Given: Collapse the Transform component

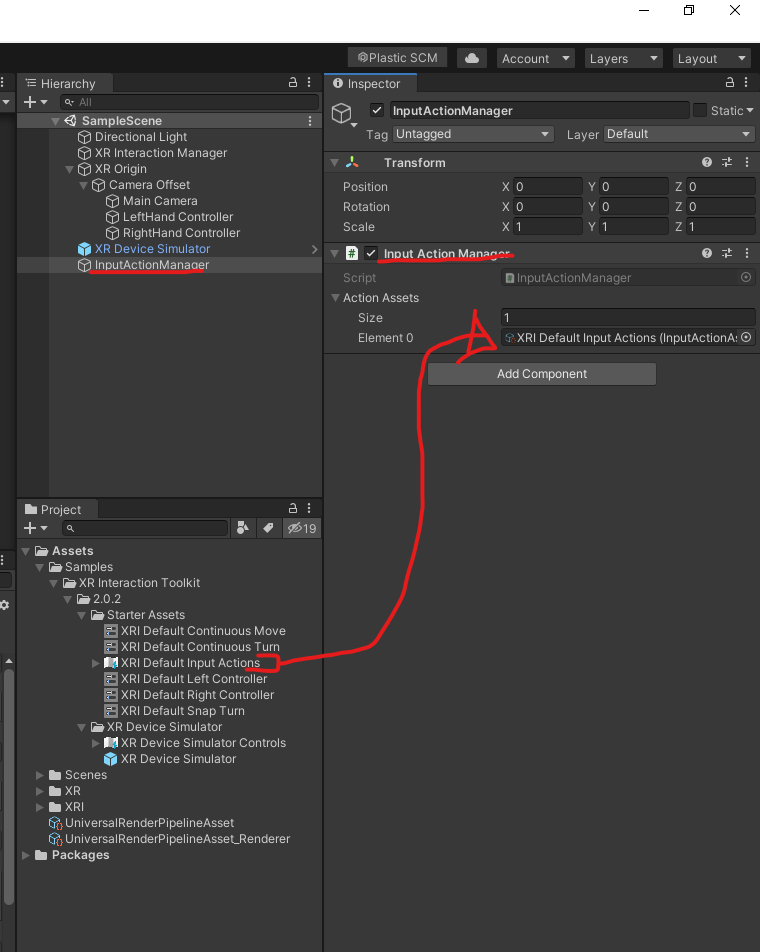Looking at the screenshot, I should point(334,163).
